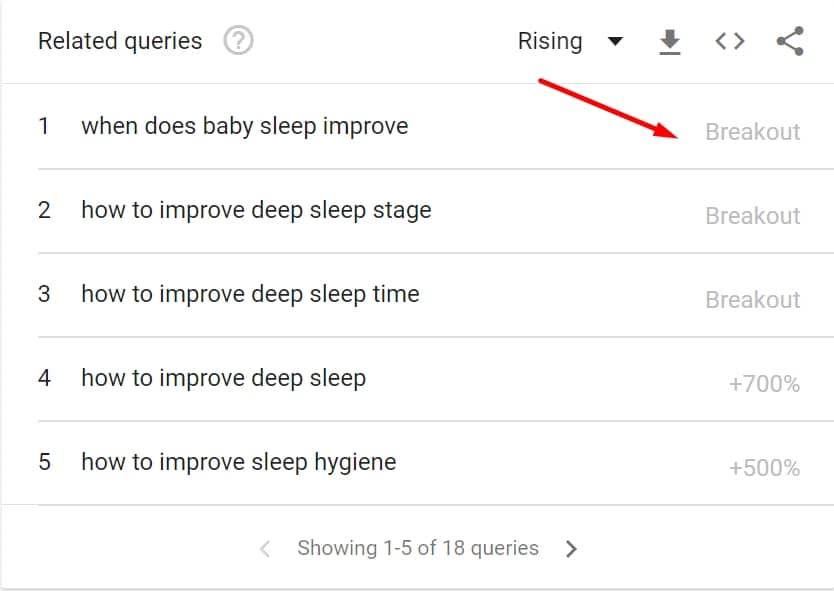Select "how to improve deep sleep stage" query

tap(256, 211)
